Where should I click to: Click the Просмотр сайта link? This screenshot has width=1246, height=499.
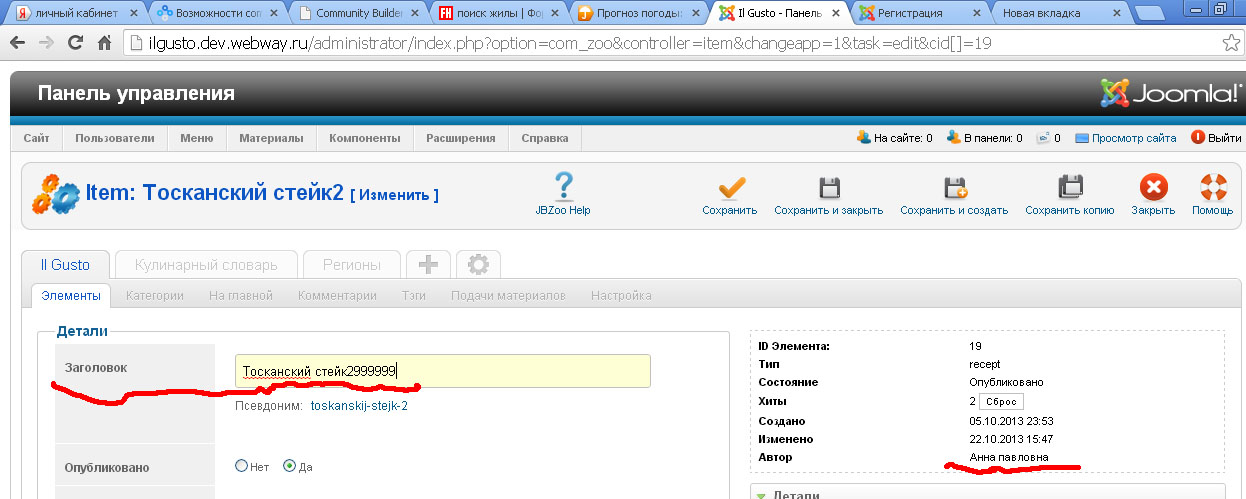(1133, 138)
